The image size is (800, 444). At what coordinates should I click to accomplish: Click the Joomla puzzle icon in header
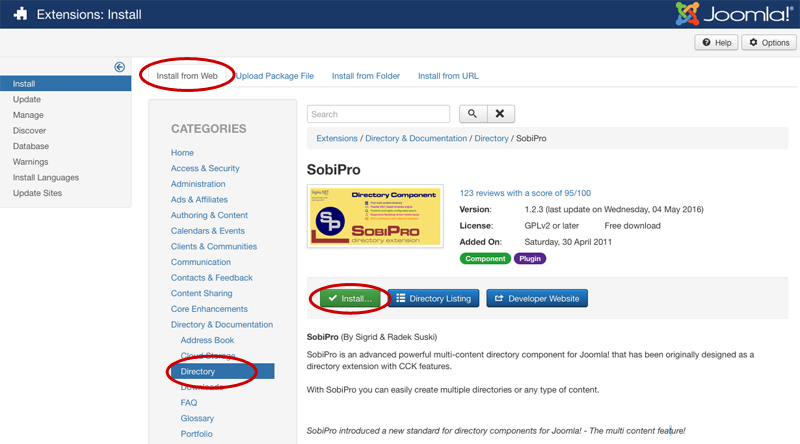pos(20,14)
